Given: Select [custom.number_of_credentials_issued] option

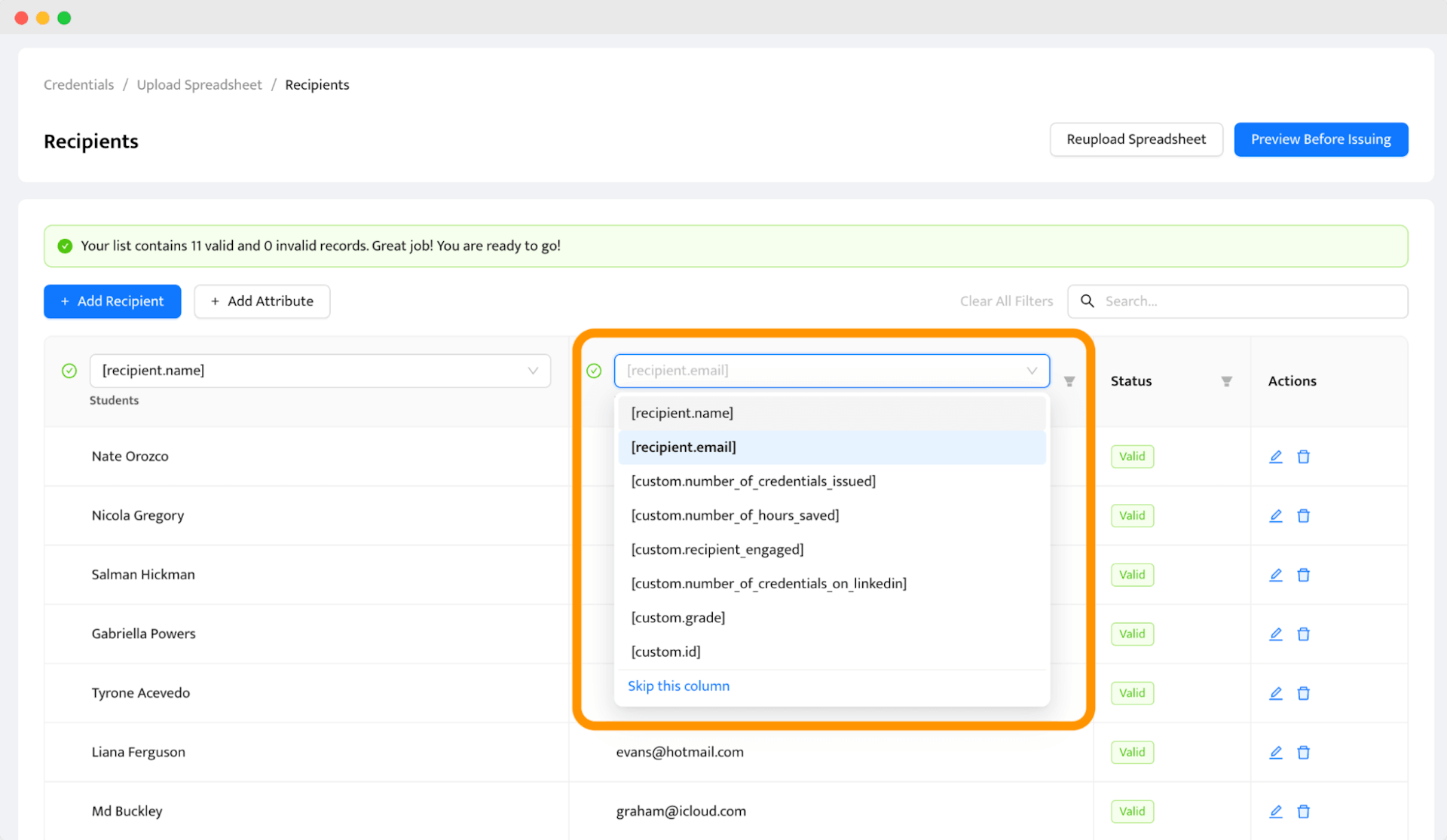Looking at the screenshot, I should click(x=753, y=481).
